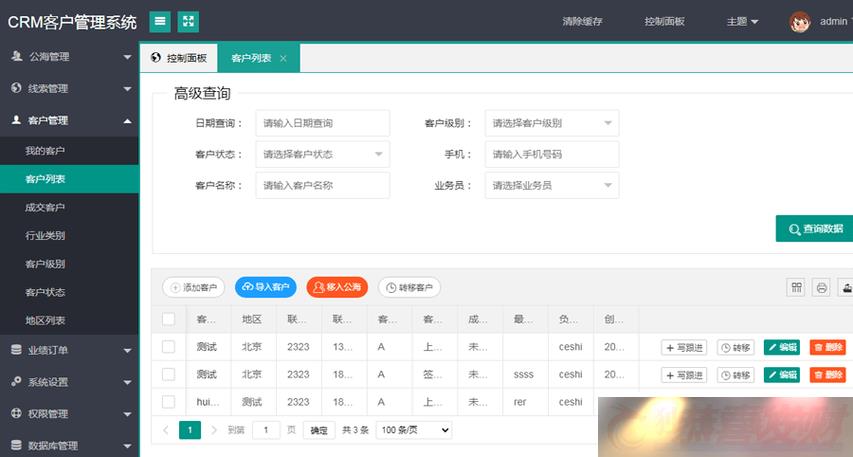Click the blue 导入客户 button

265,287
